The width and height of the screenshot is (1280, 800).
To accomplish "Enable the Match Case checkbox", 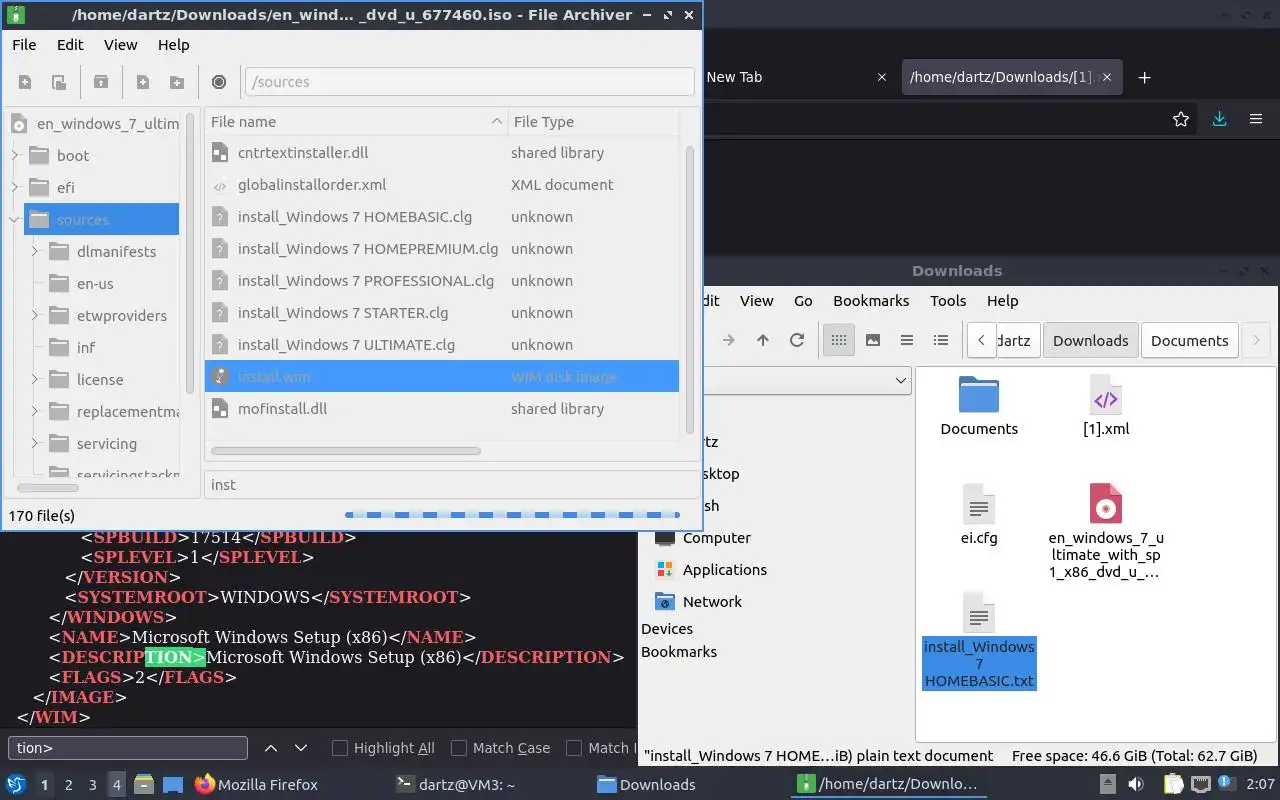I will point(459,747).
